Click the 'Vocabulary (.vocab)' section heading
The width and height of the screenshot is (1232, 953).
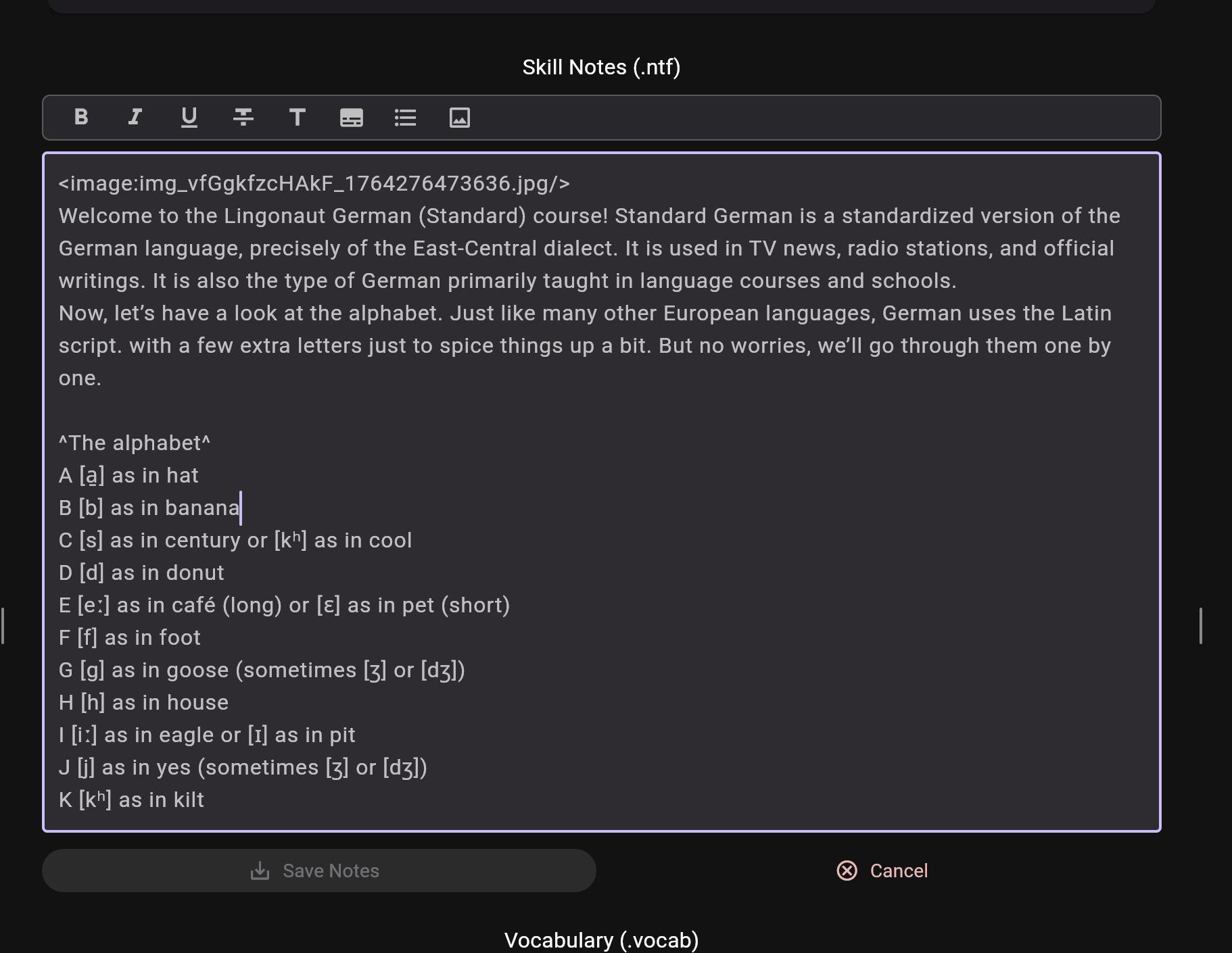pos(601,940)
